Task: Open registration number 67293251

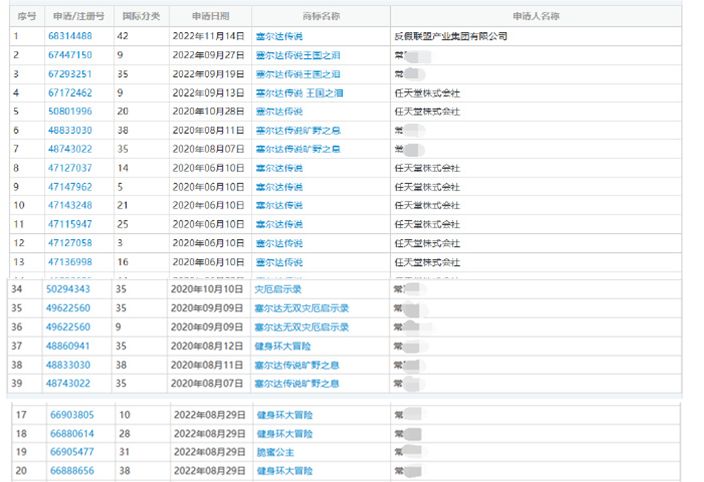Action: pos(70,74)
